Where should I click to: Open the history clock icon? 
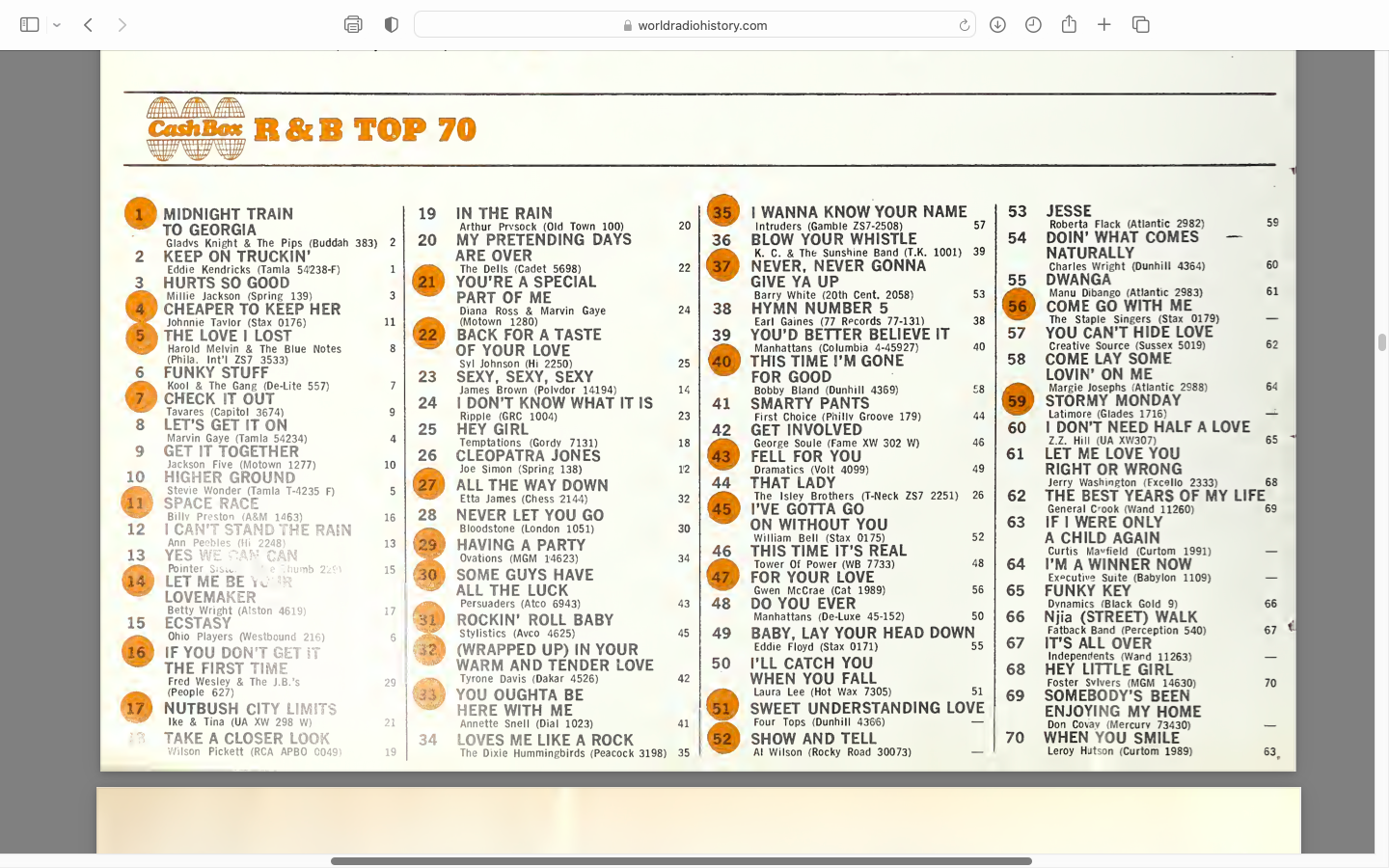pos(1033,25)
